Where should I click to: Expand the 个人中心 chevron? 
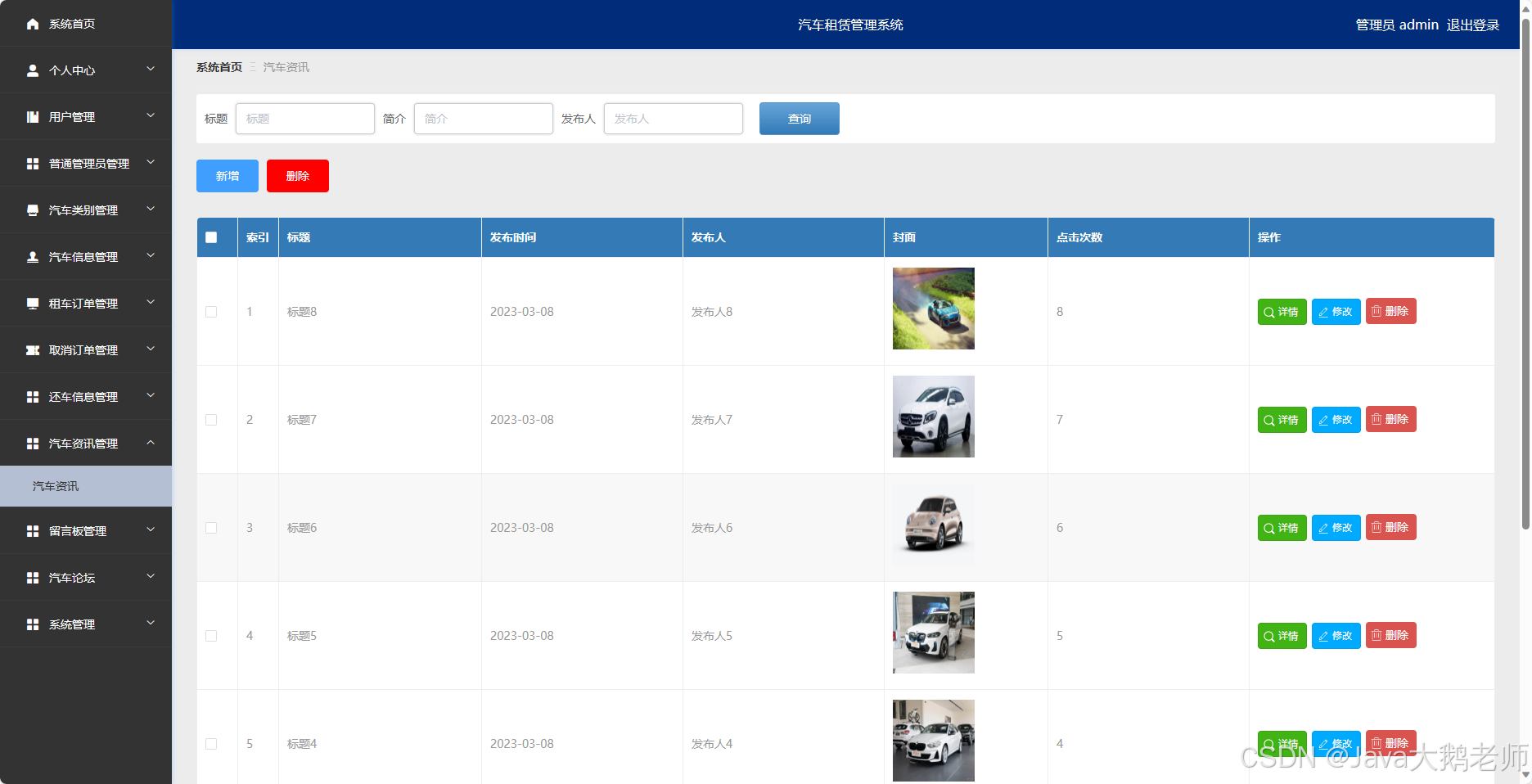point(151,70)
